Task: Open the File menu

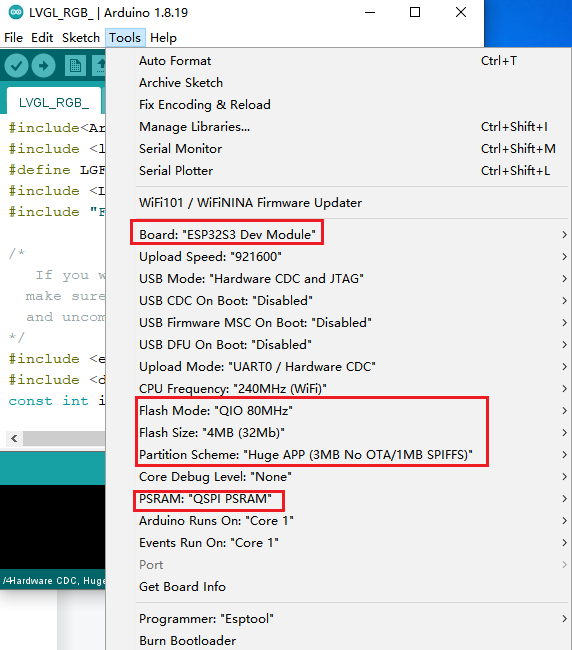Action: coord(13,38)
